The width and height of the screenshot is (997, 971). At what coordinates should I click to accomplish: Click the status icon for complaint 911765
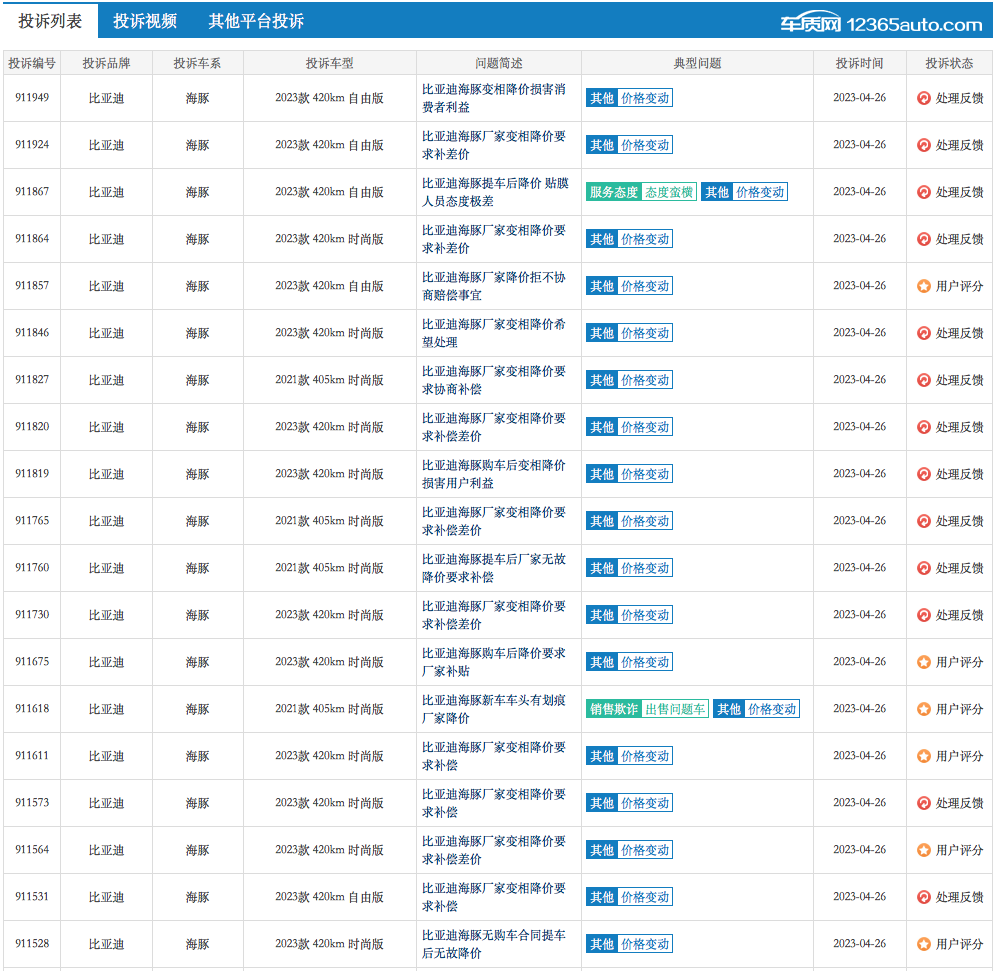click(x=924, y=521)
